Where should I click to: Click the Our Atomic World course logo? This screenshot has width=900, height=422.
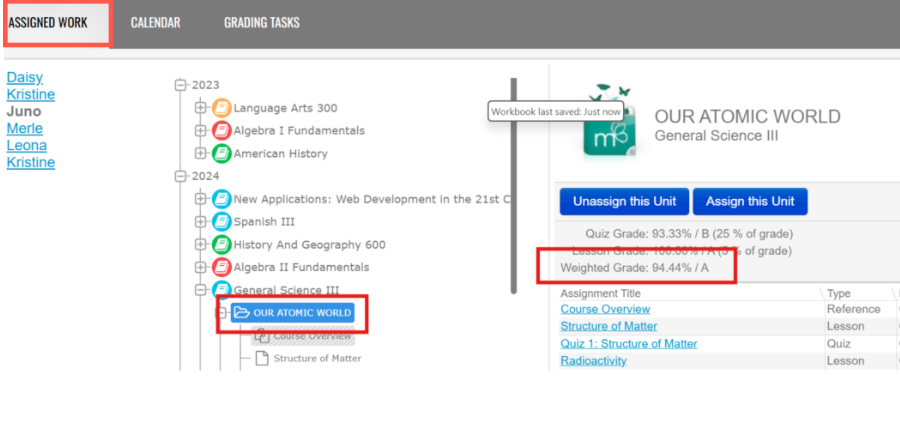(610, 124)
